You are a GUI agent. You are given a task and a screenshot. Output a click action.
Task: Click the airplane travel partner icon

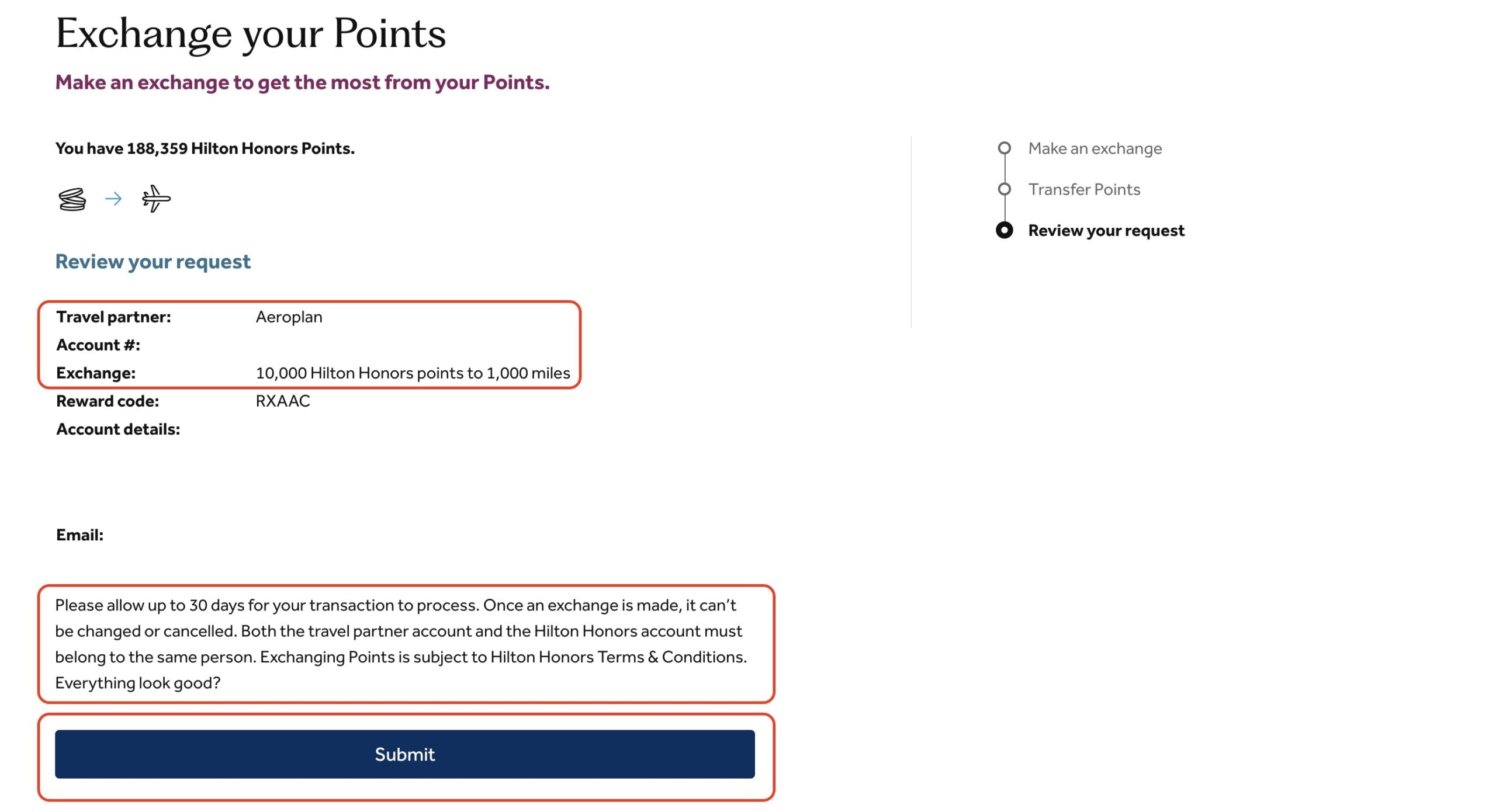pyautogui.click(x=155, y=199)
